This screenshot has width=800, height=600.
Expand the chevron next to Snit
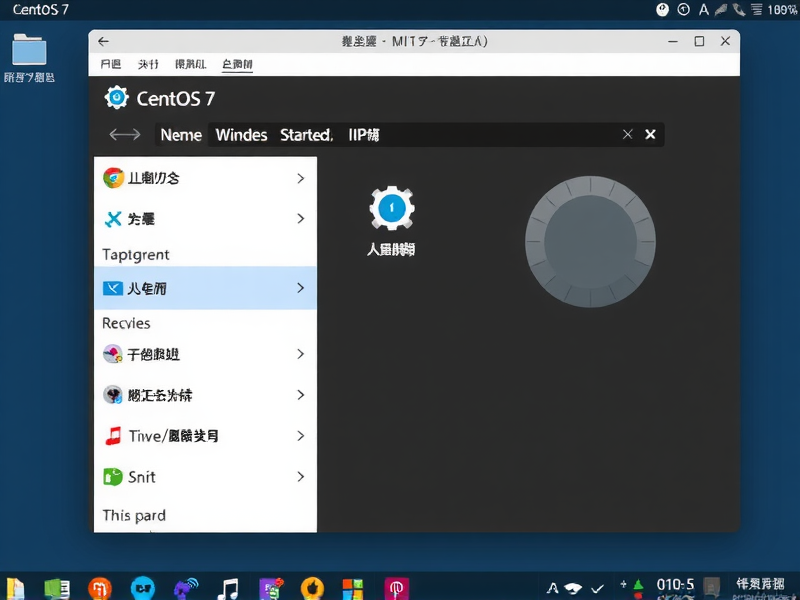(x=301, y=477)
